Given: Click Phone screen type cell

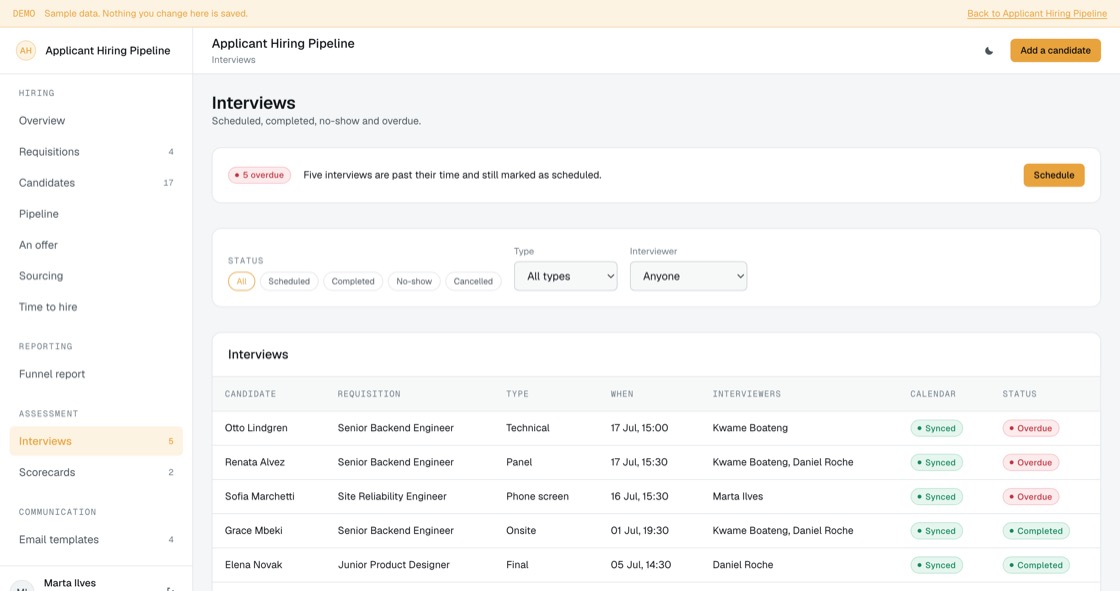Looking at the screenshot, I should pyautogui.click(x=537, y=497).
